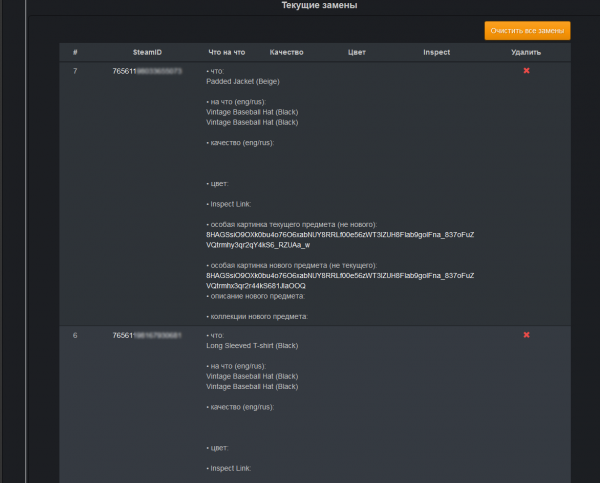Select 'Long Sleeved T-shirt (Black)' item text
The height and width of the screenshot is (483, 600).
coord(252,346)
